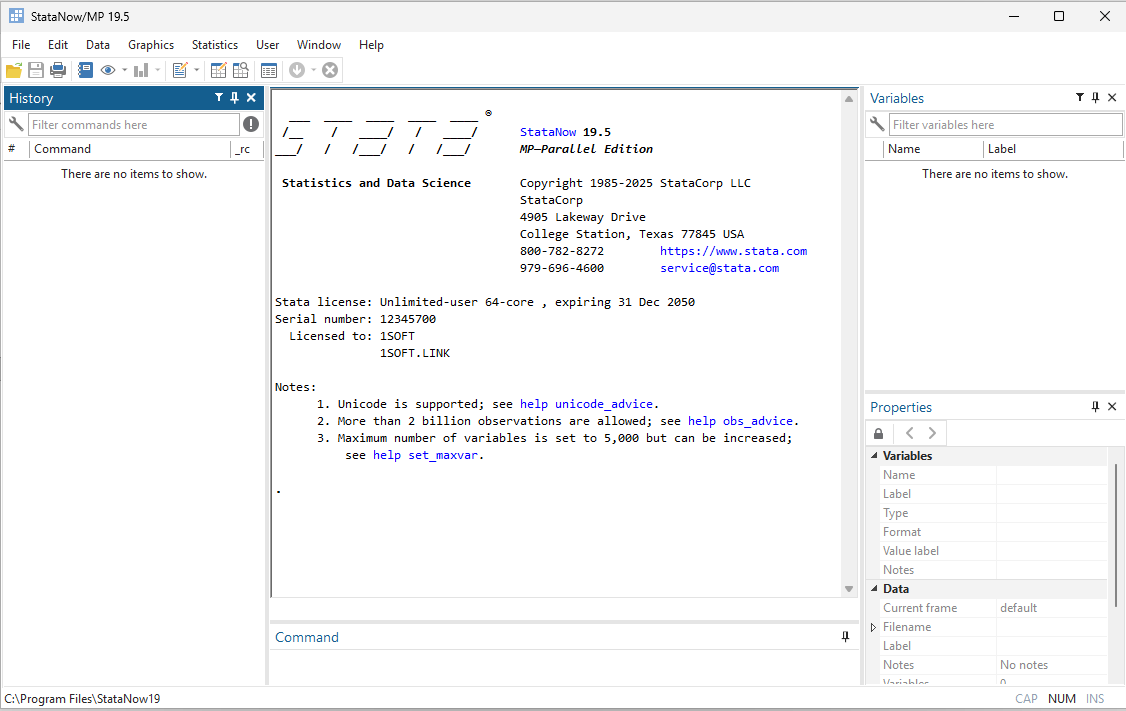Image resolution: width=1126 pixels, height=711 pixels.
Task: Open the Graph dropdown arrow
Action: [x=157, y=70]
